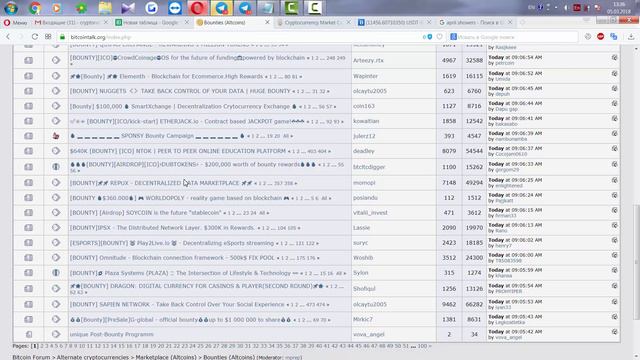The width and height of the screenshot is (640, 360).
Task: Switch to Opera in the taskbar
Action: (198, 8)
